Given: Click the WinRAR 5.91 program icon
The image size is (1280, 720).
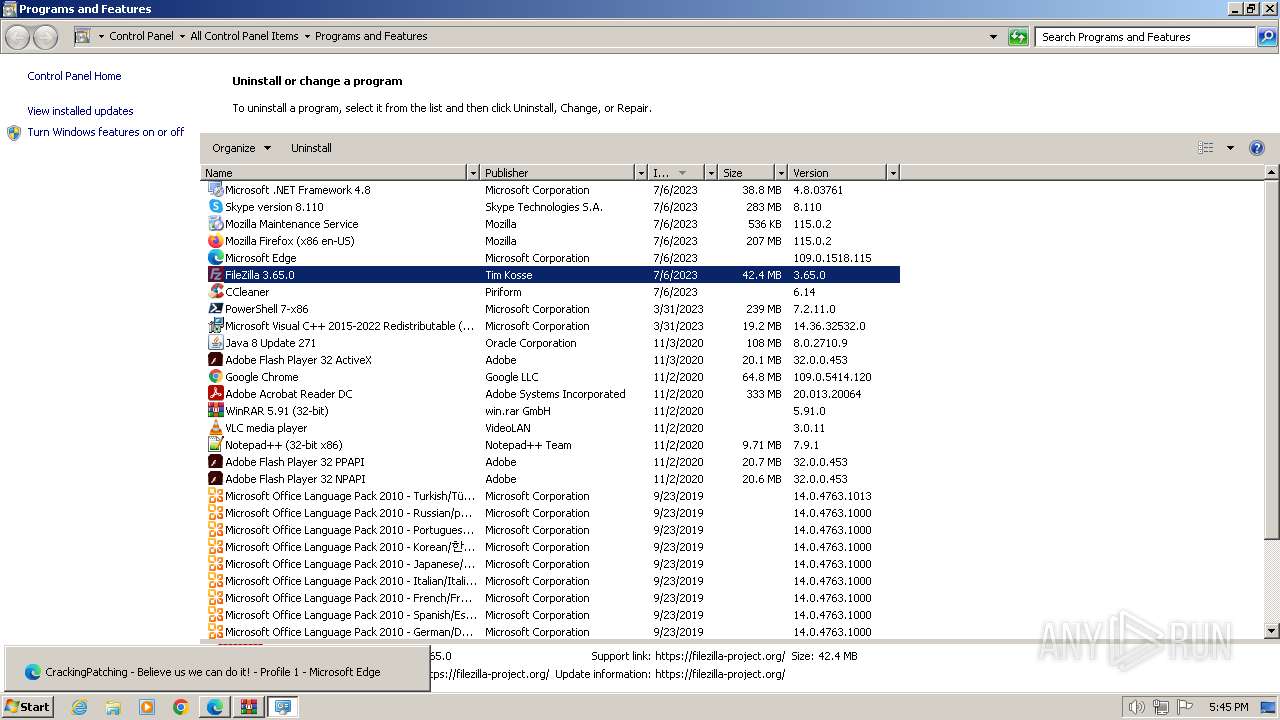Looking at the screenshot, I should coord(215,411).
